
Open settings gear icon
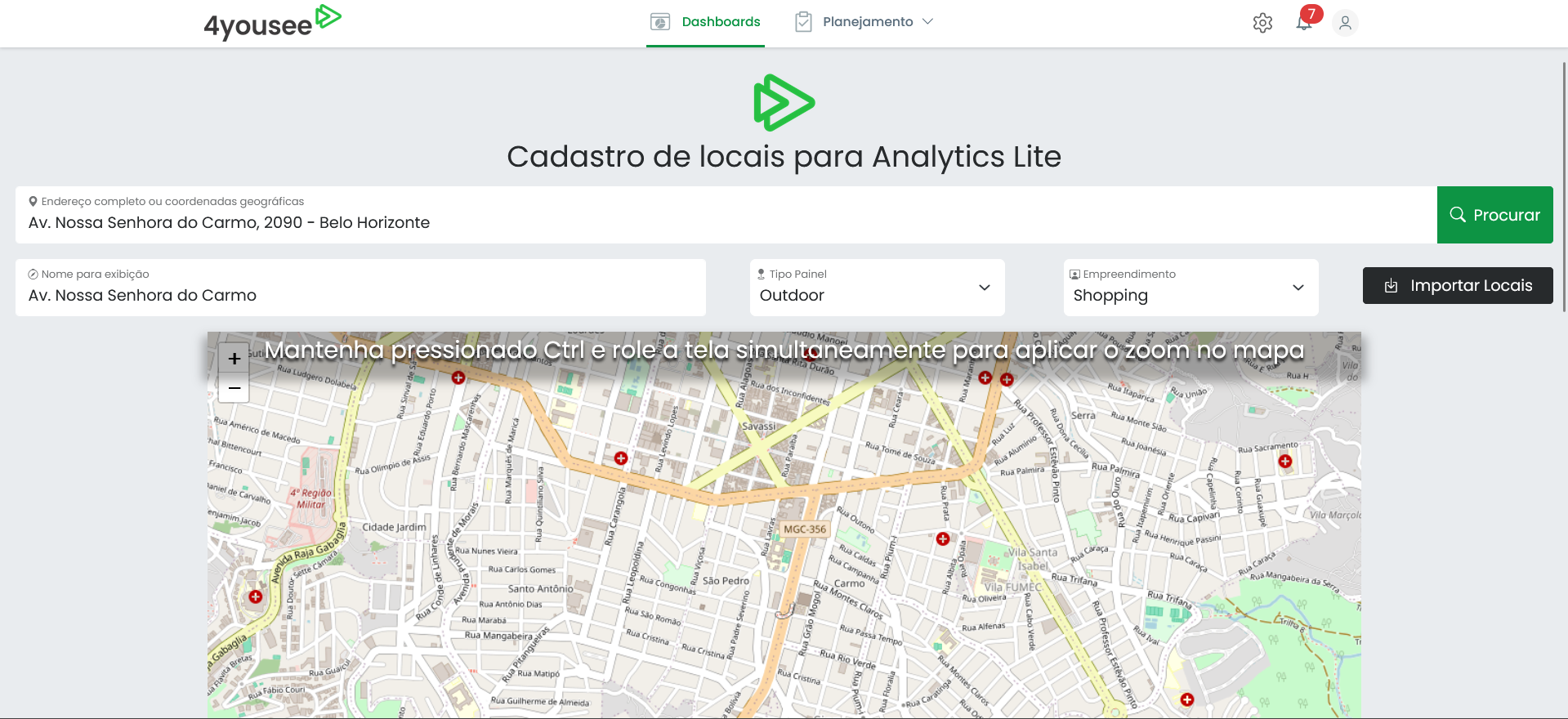coord(1262,23)
